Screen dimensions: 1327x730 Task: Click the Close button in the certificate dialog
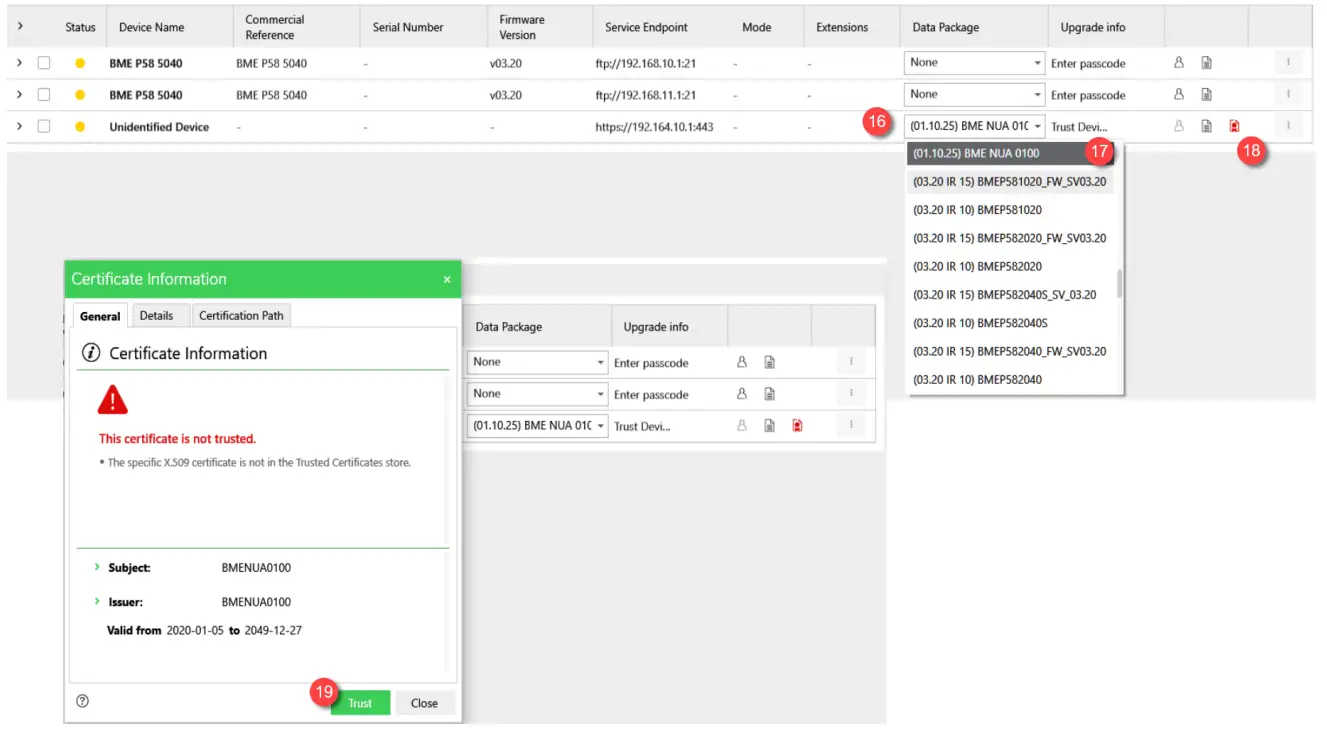pos(424,703)
